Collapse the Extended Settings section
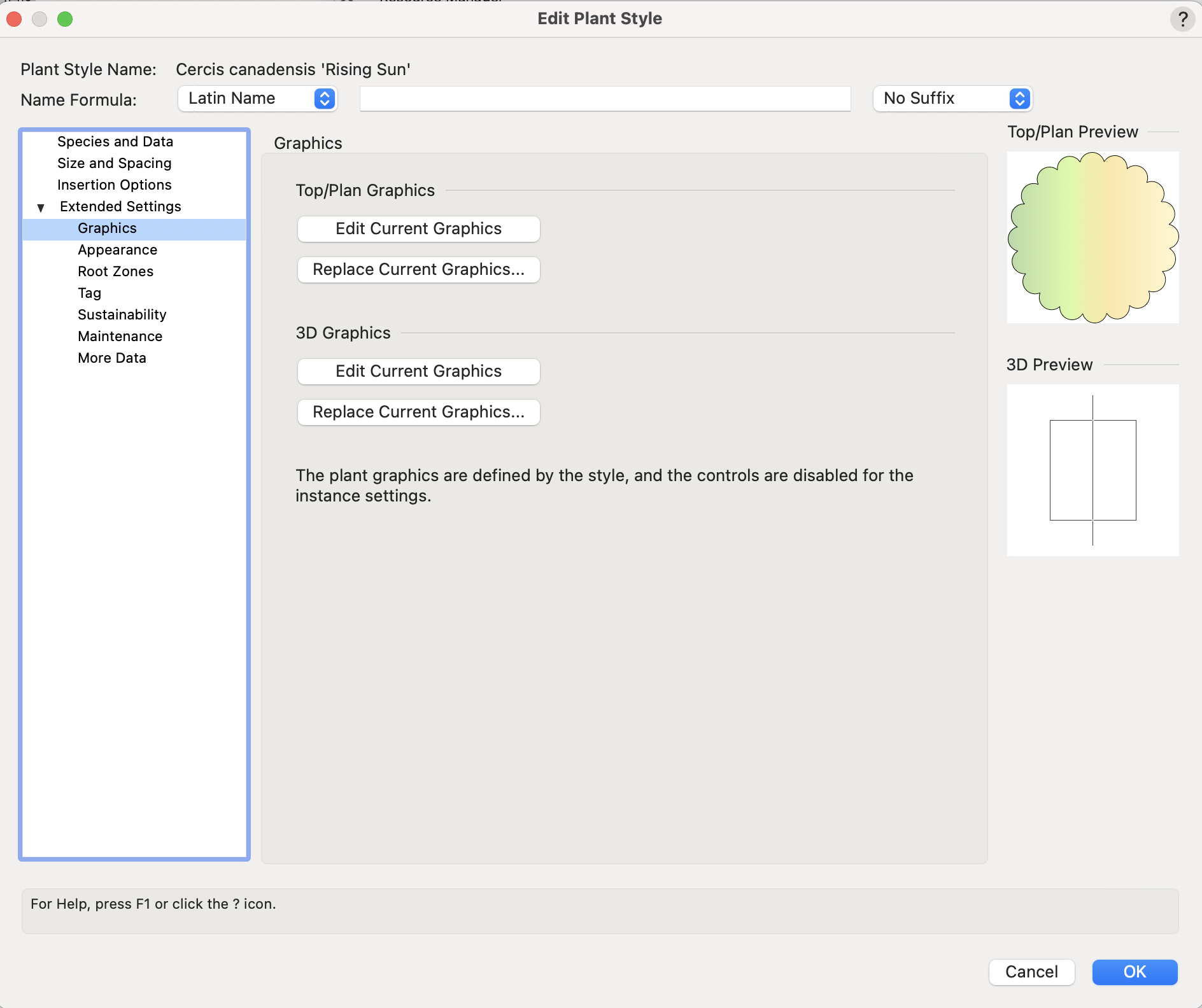This screenshot has height=1008, width=1202. 41,206
